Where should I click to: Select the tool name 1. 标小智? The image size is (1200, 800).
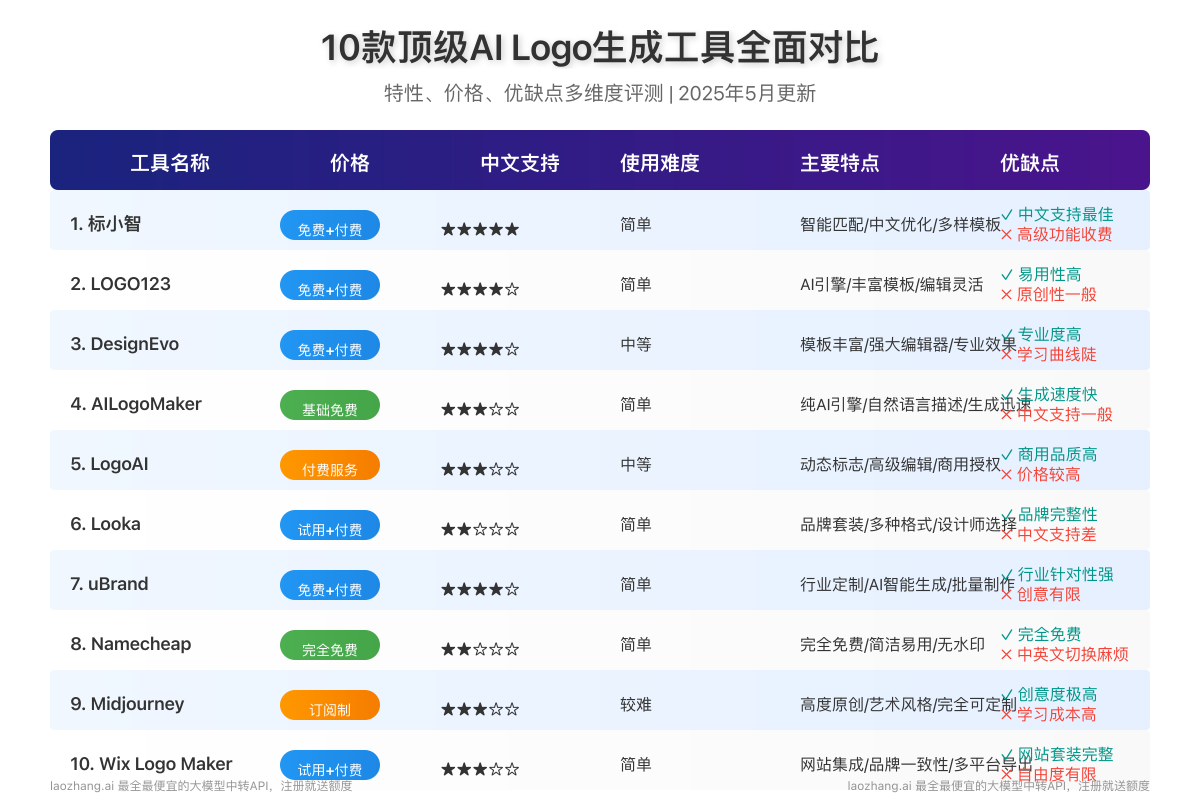106,224
